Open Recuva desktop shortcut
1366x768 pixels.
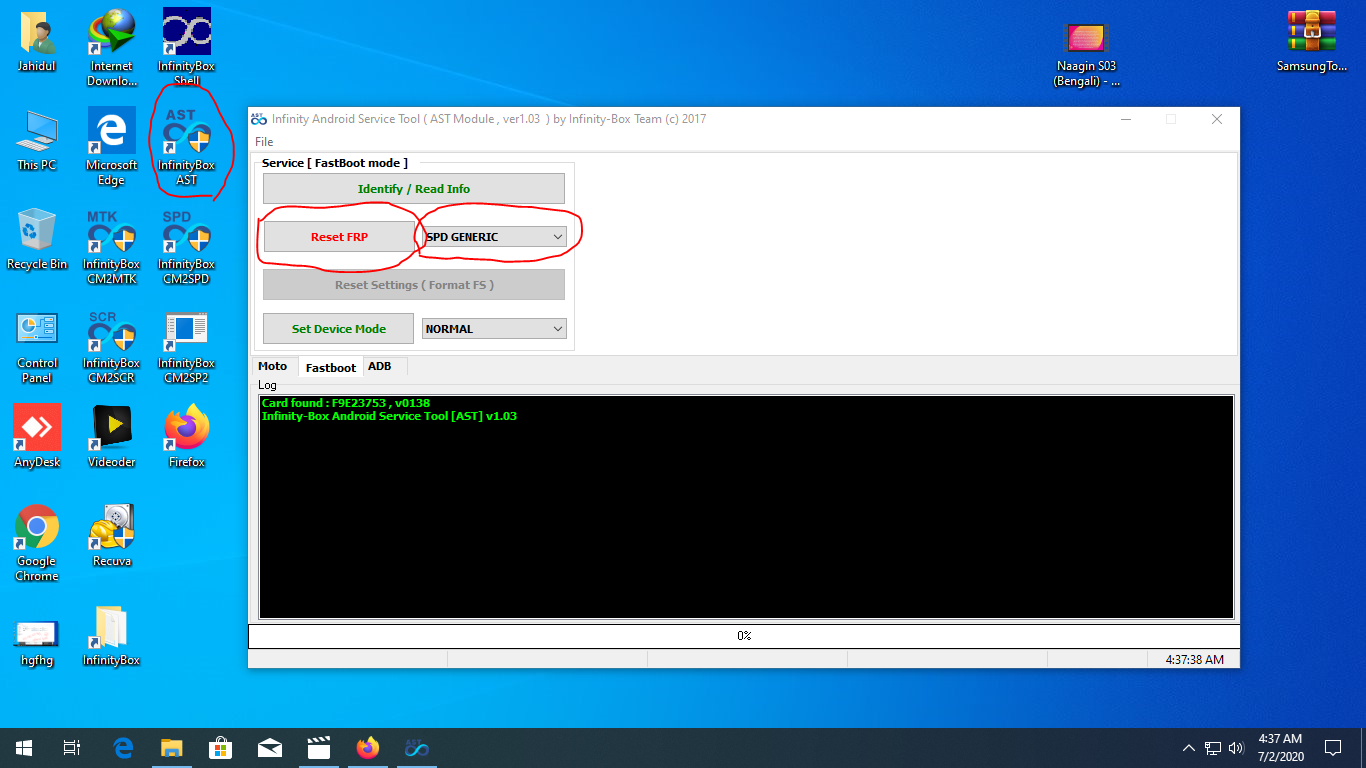[111, 536]
